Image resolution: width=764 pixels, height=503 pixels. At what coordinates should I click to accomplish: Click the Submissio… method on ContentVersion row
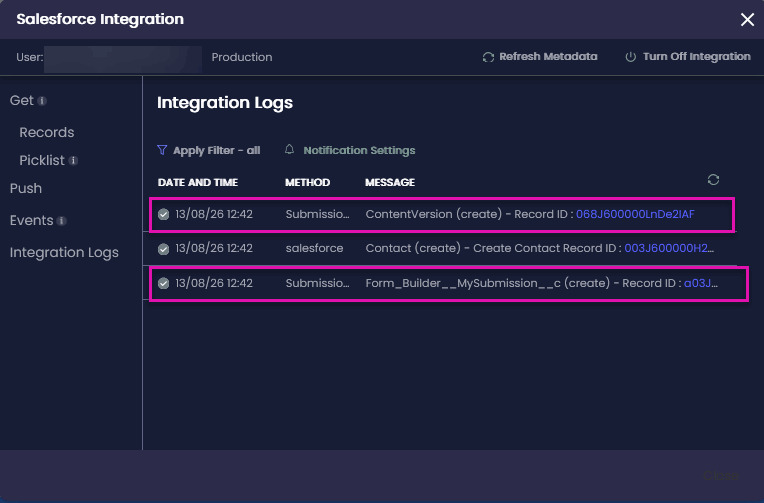(317, 214)
